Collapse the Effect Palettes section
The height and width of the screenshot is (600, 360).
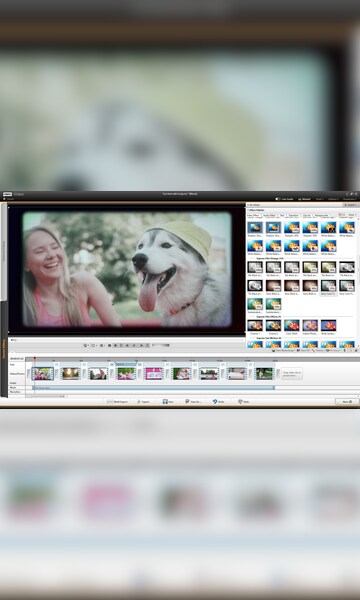248,210
